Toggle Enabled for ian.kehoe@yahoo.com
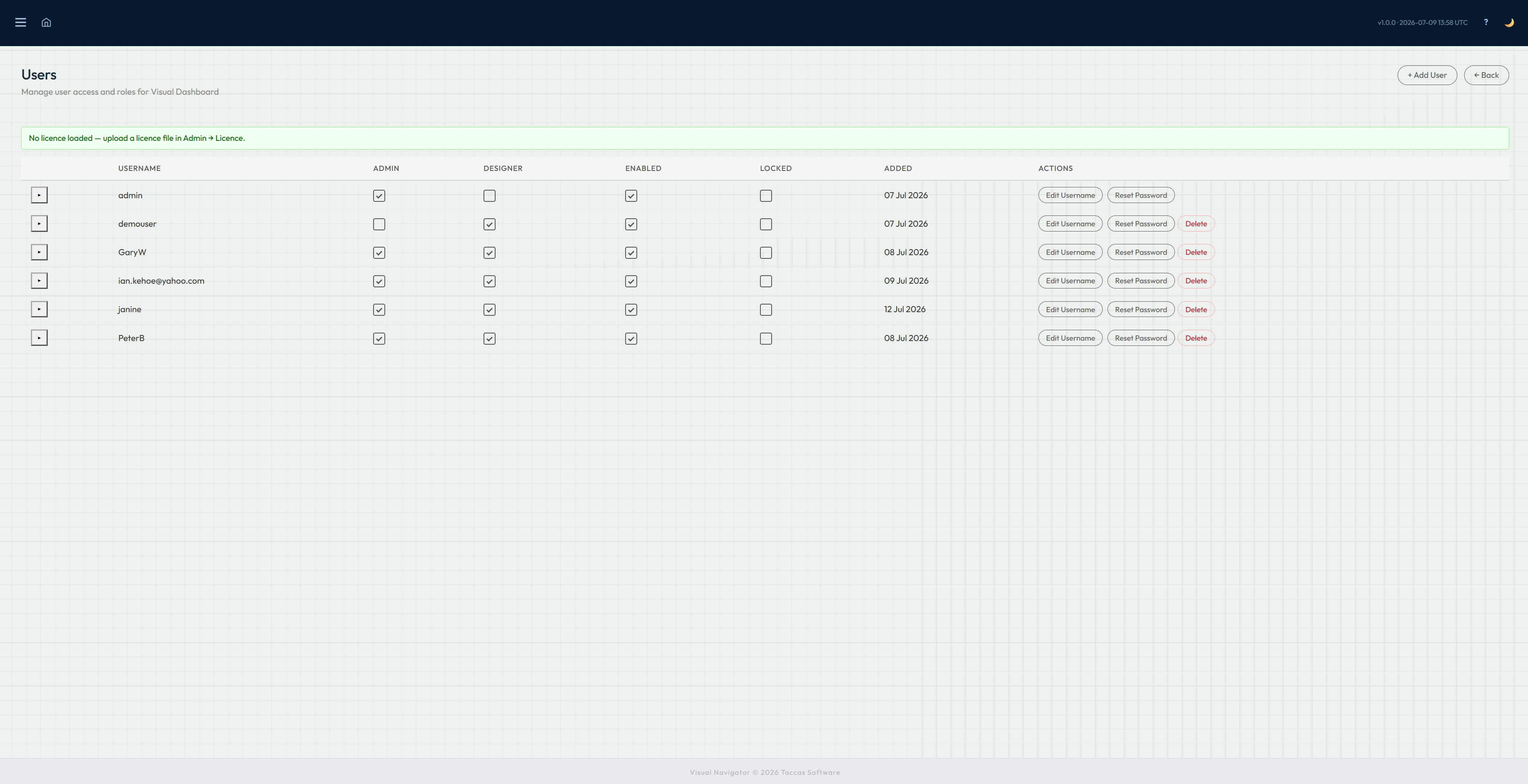The width and height of the screenshot is (1528, 784). pyautogui.click(x=631, y=281)
